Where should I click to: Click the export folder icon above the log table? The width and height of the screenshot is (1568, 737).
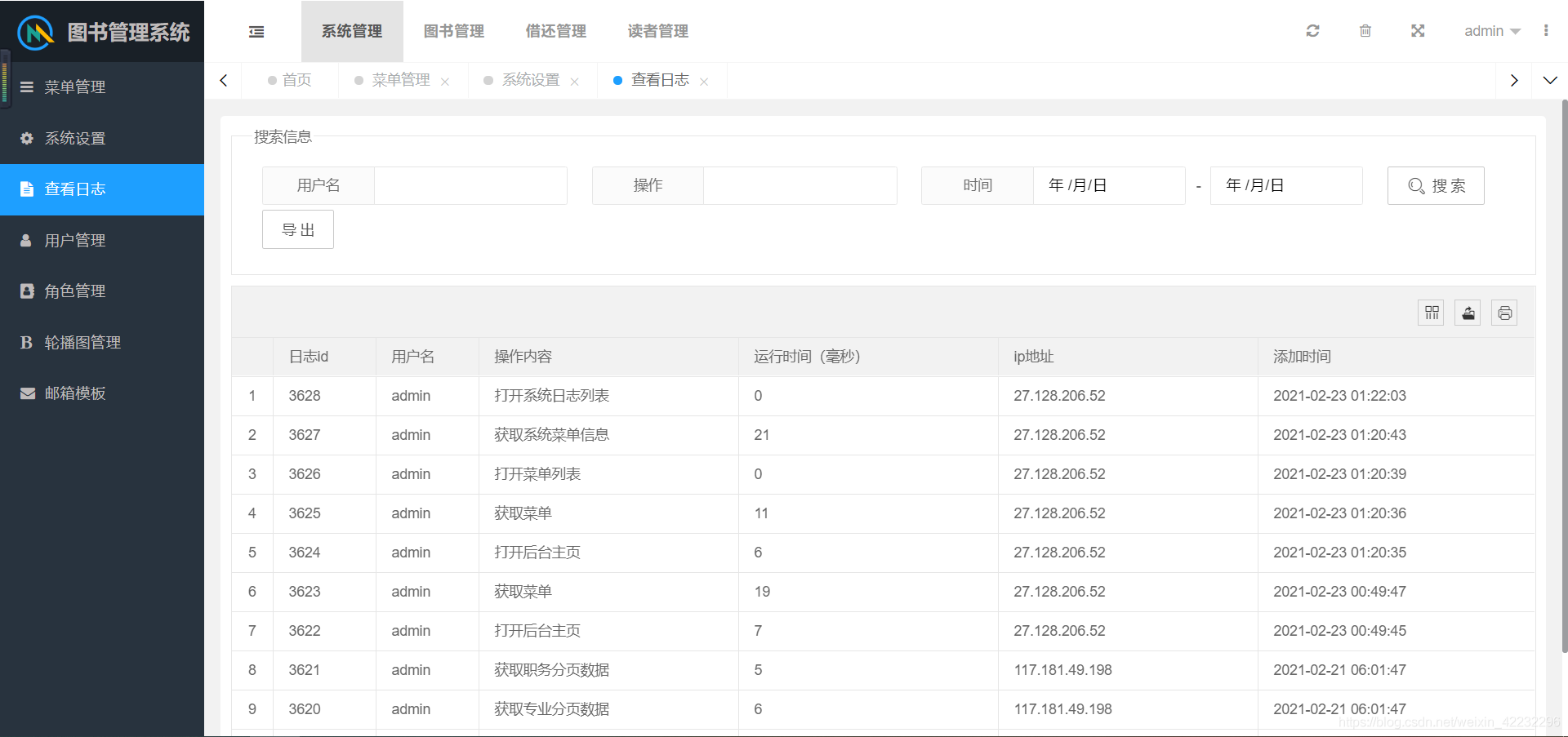(1467, 313)
